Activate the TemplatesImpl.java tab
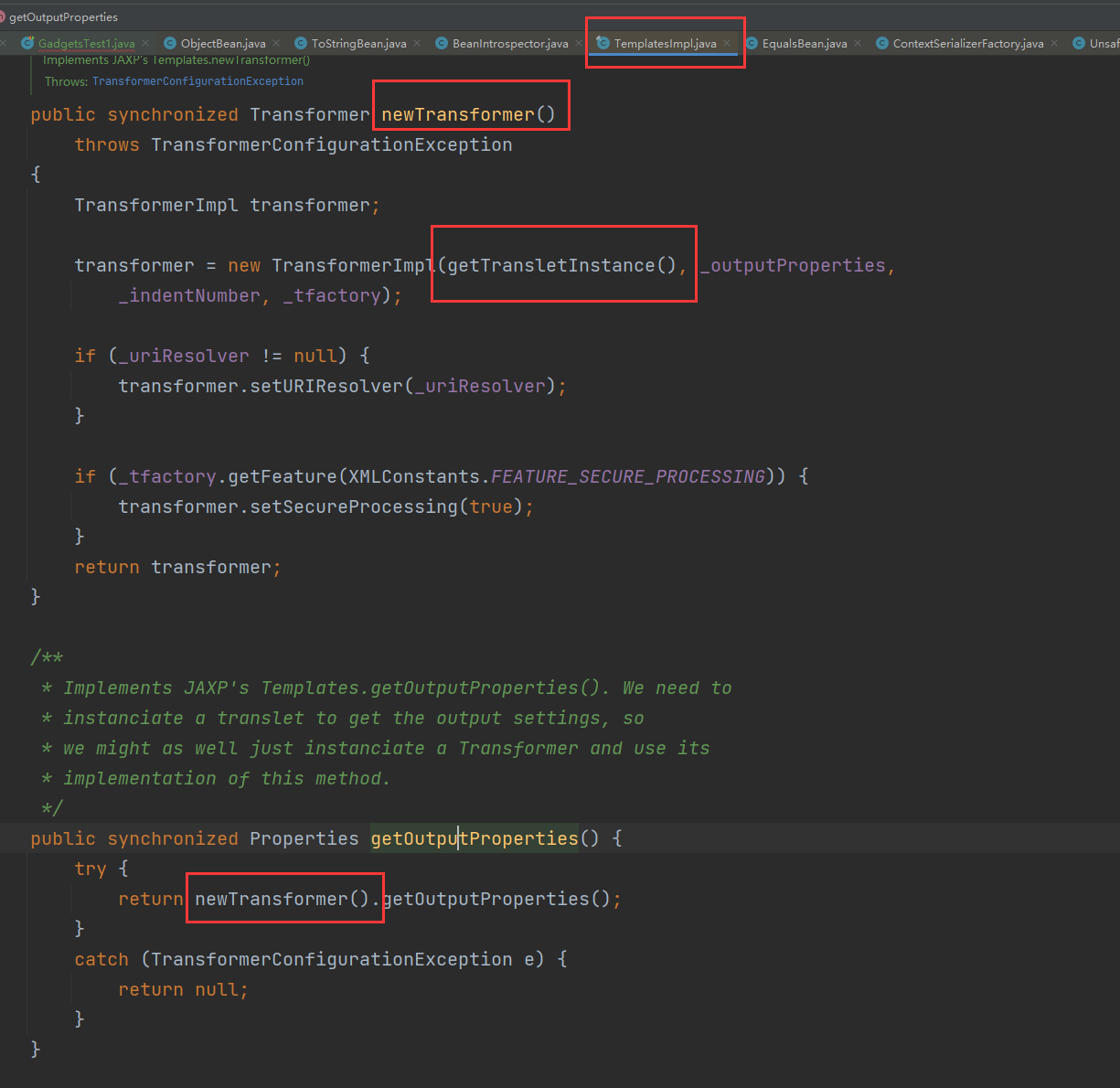 pos(666,43)
